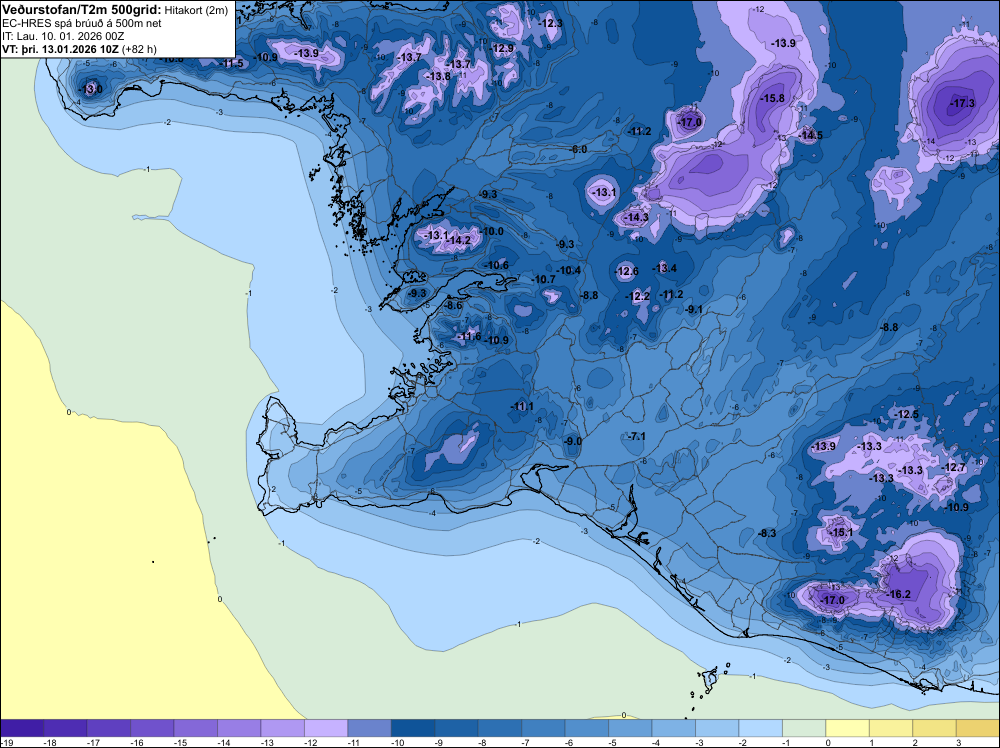The height and width of the screenshot is (748, 1000).
Task: Click the -12.2 temperature label
Action: [638, 297]
